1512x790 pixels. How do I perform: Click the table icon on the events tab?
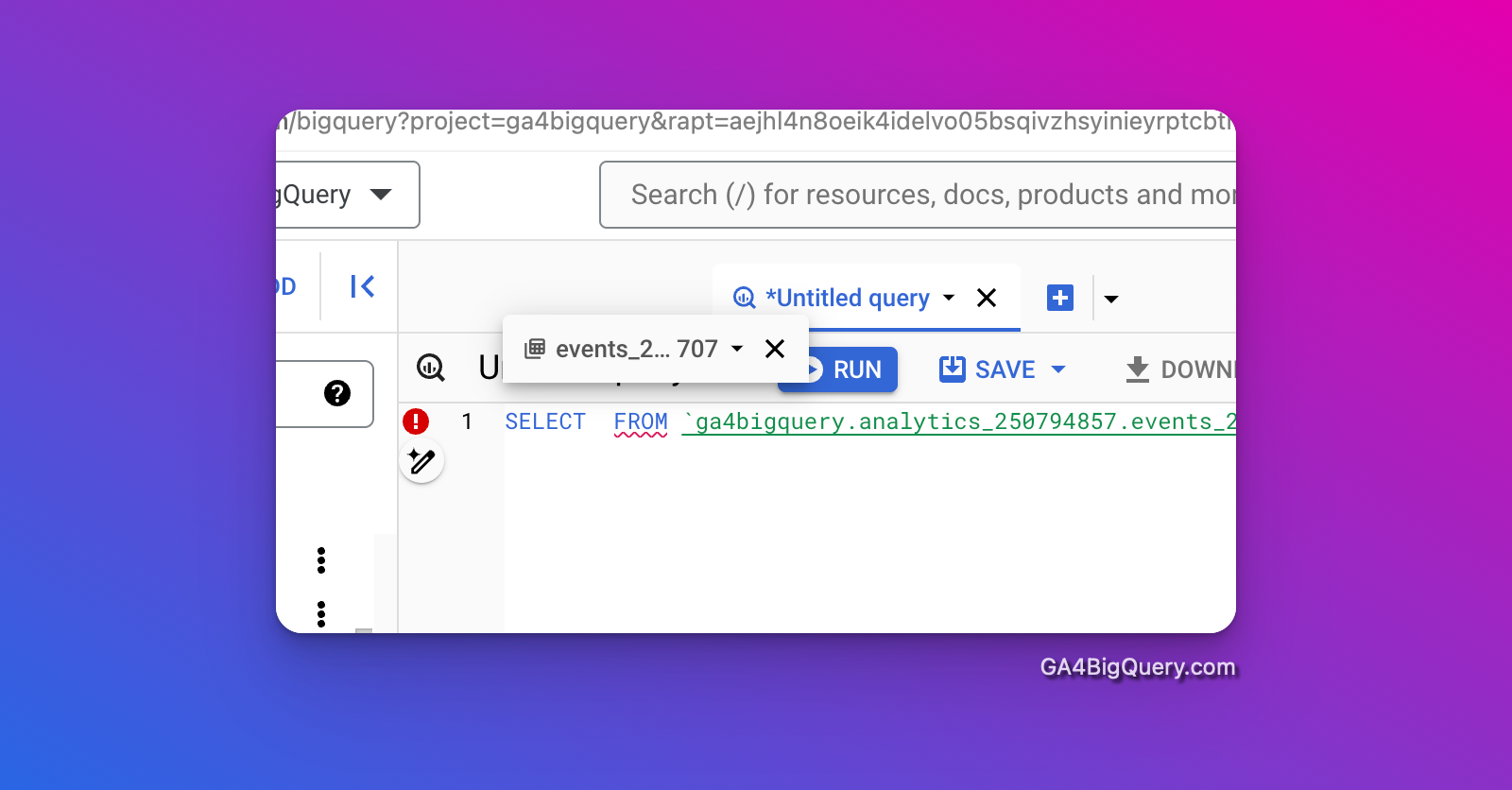(535, 349)
